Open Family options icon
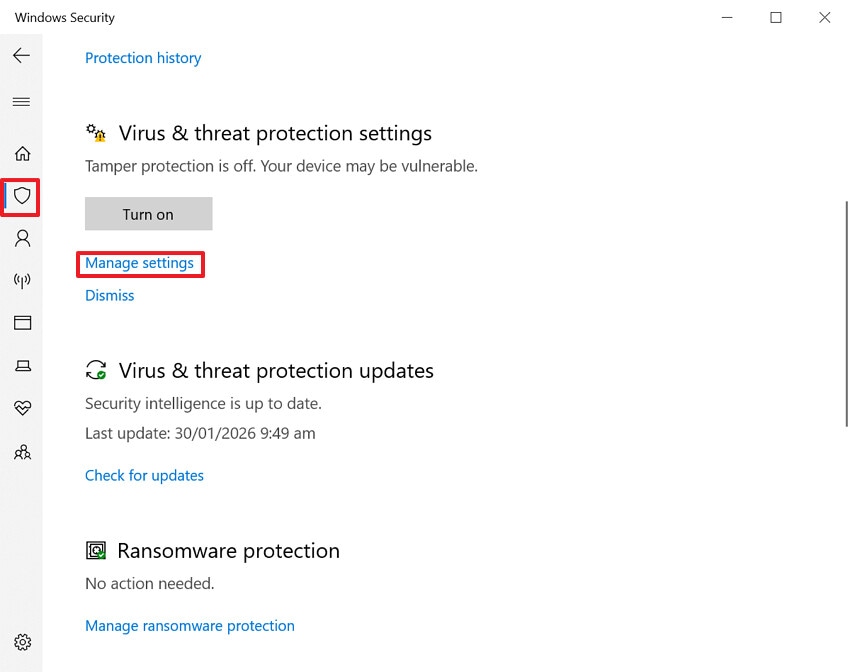 22,452
